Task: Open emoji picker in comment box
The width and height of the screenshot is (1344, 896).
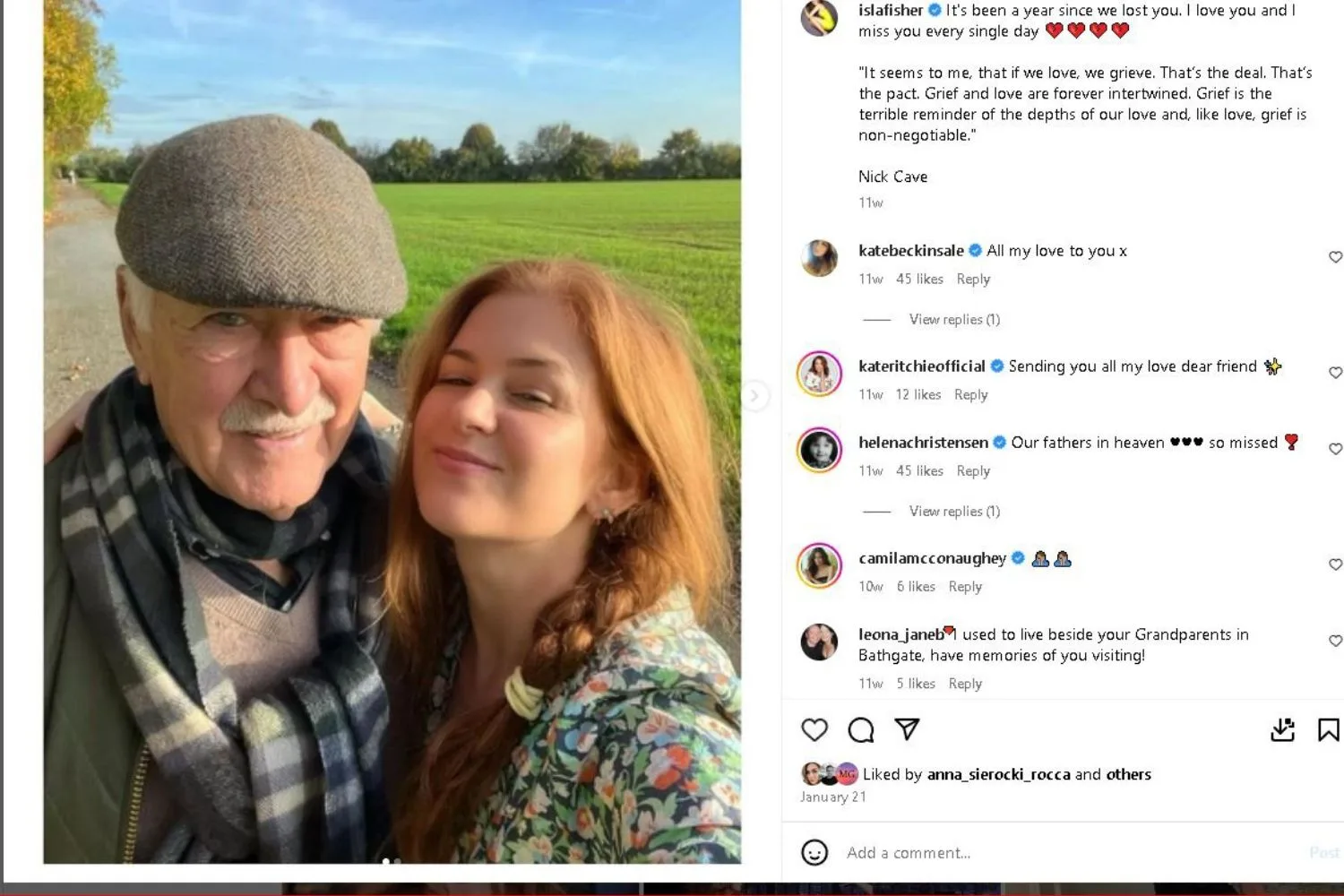Action: click(x=814, y=852)
